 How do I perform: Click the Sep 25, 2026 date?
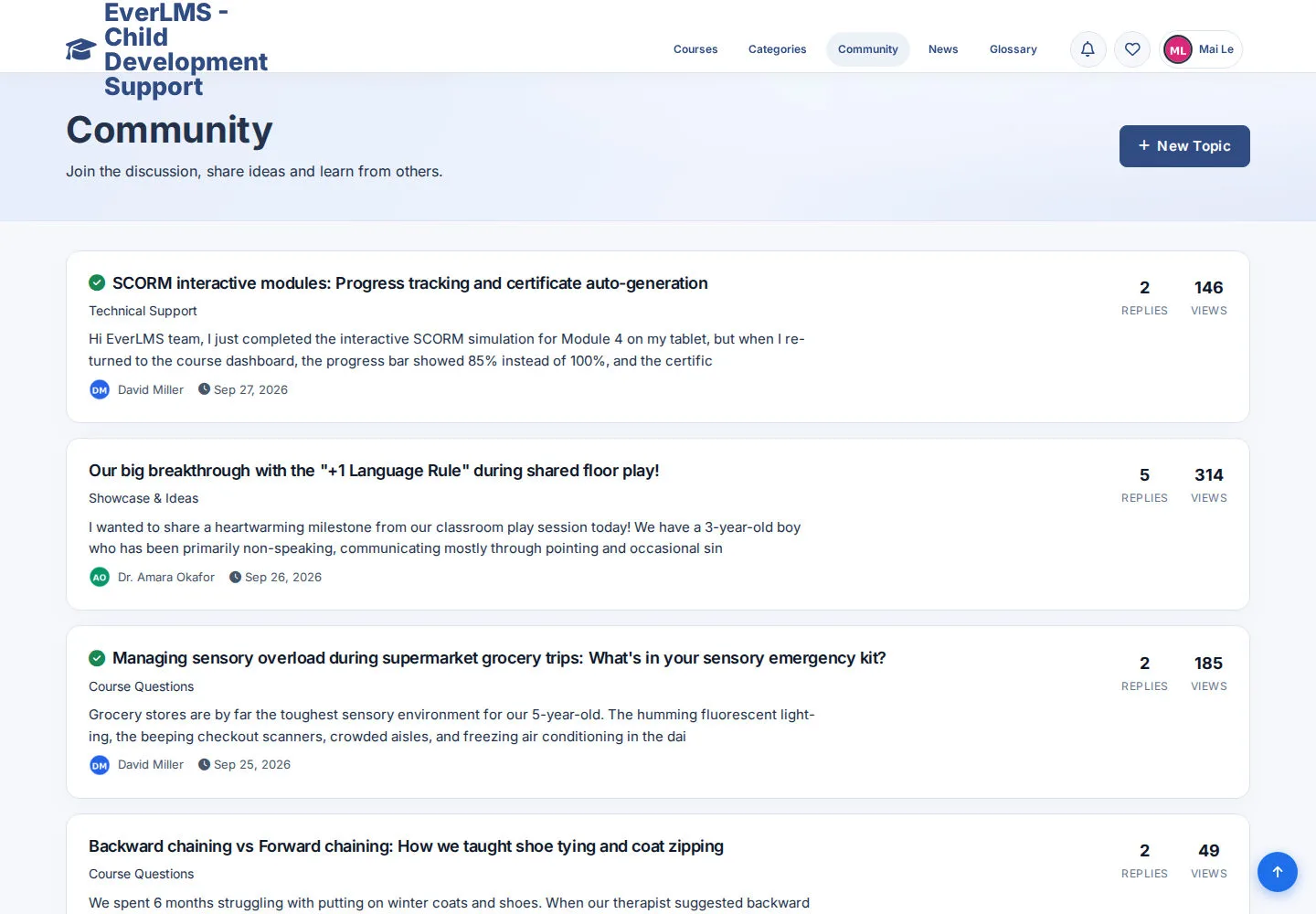tap(252, 764)
